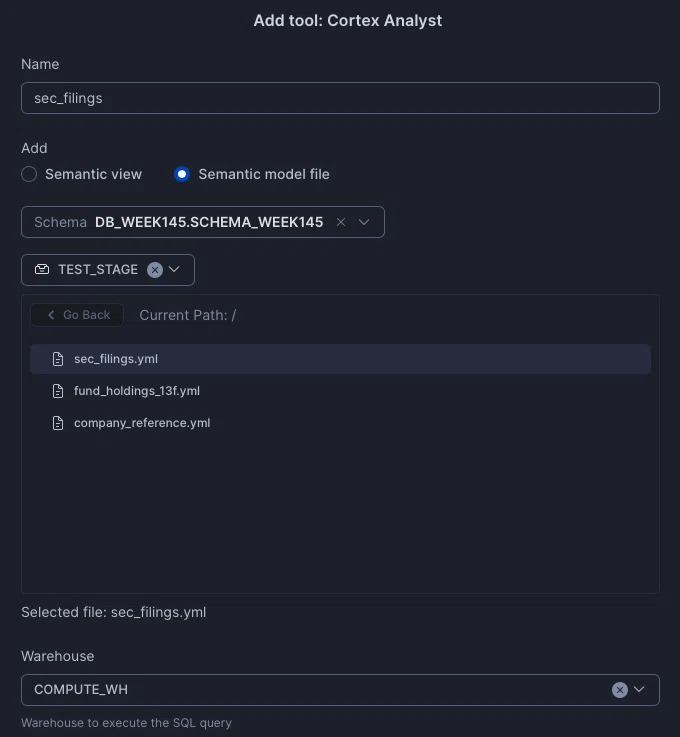This screenshot has height=737, width=680.
Task: Click the stage icon beside TEST_STAGE
Action: [x=42, y=269]
